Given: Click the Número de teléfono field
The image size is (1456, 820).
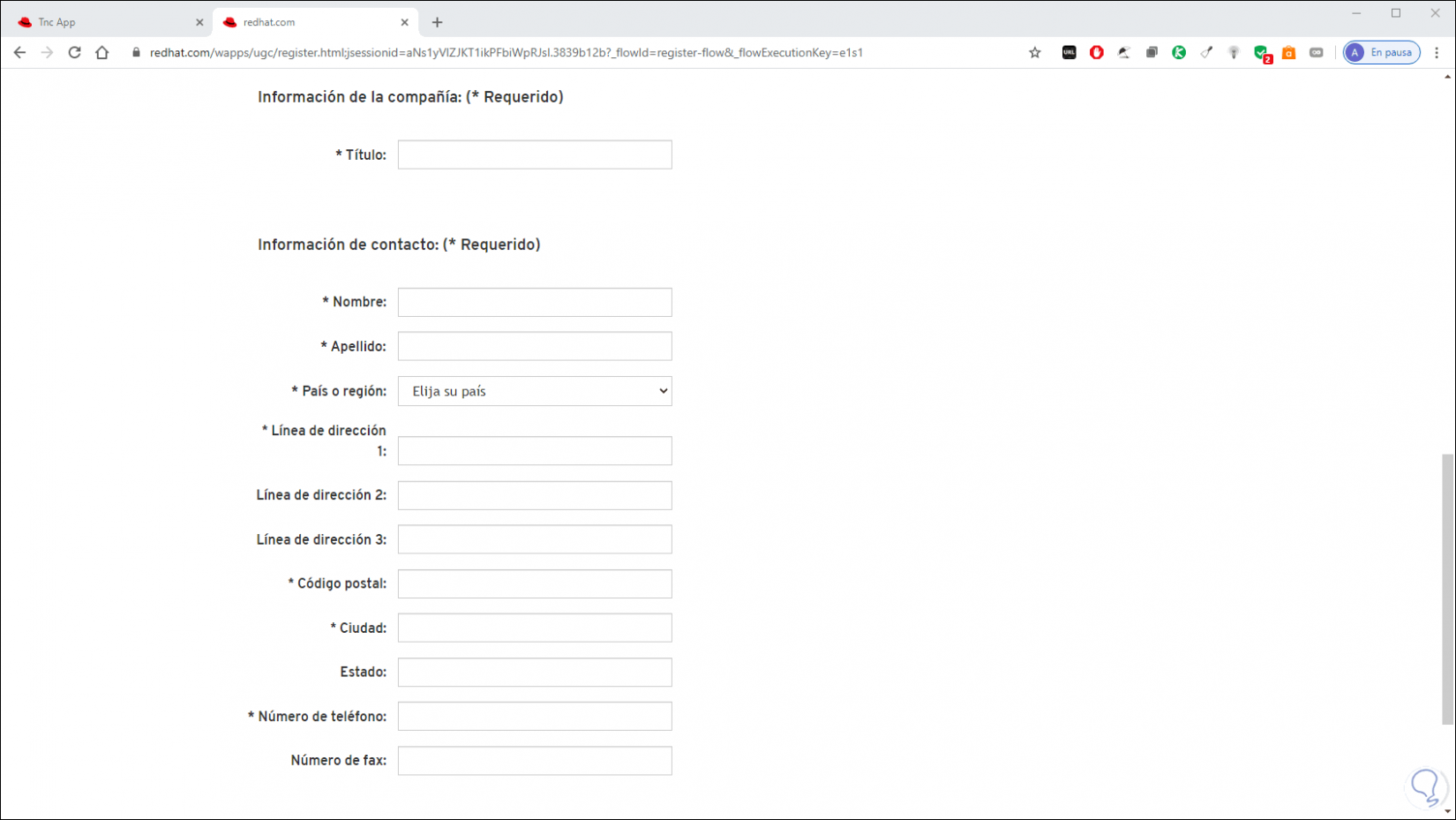Looking at the screenshot, I should pyautogui.click(x=535, y=716).
